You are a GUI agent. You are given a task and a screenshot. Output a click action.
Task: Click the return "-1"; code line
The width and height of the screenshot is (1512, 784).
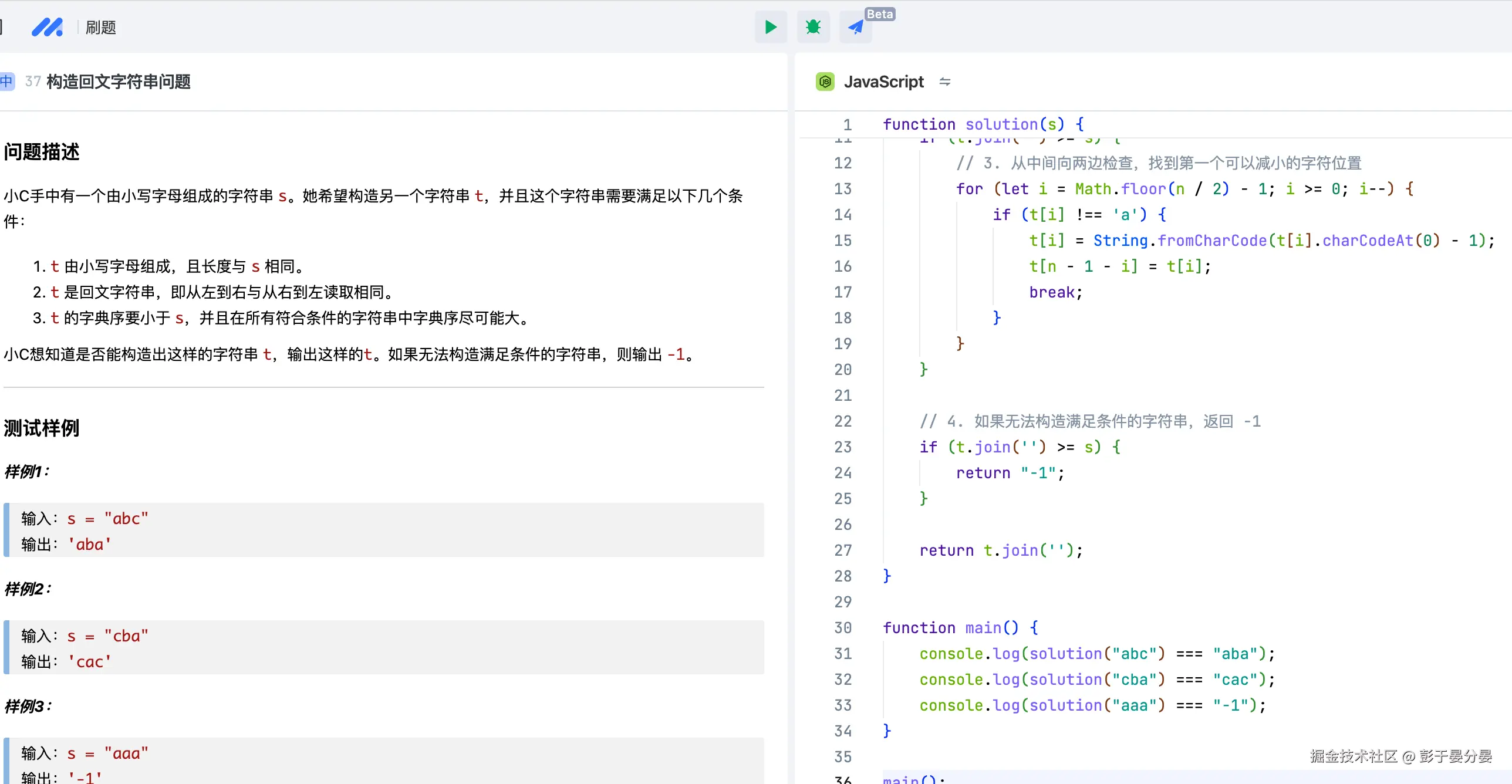click(x=1010, y=473)
